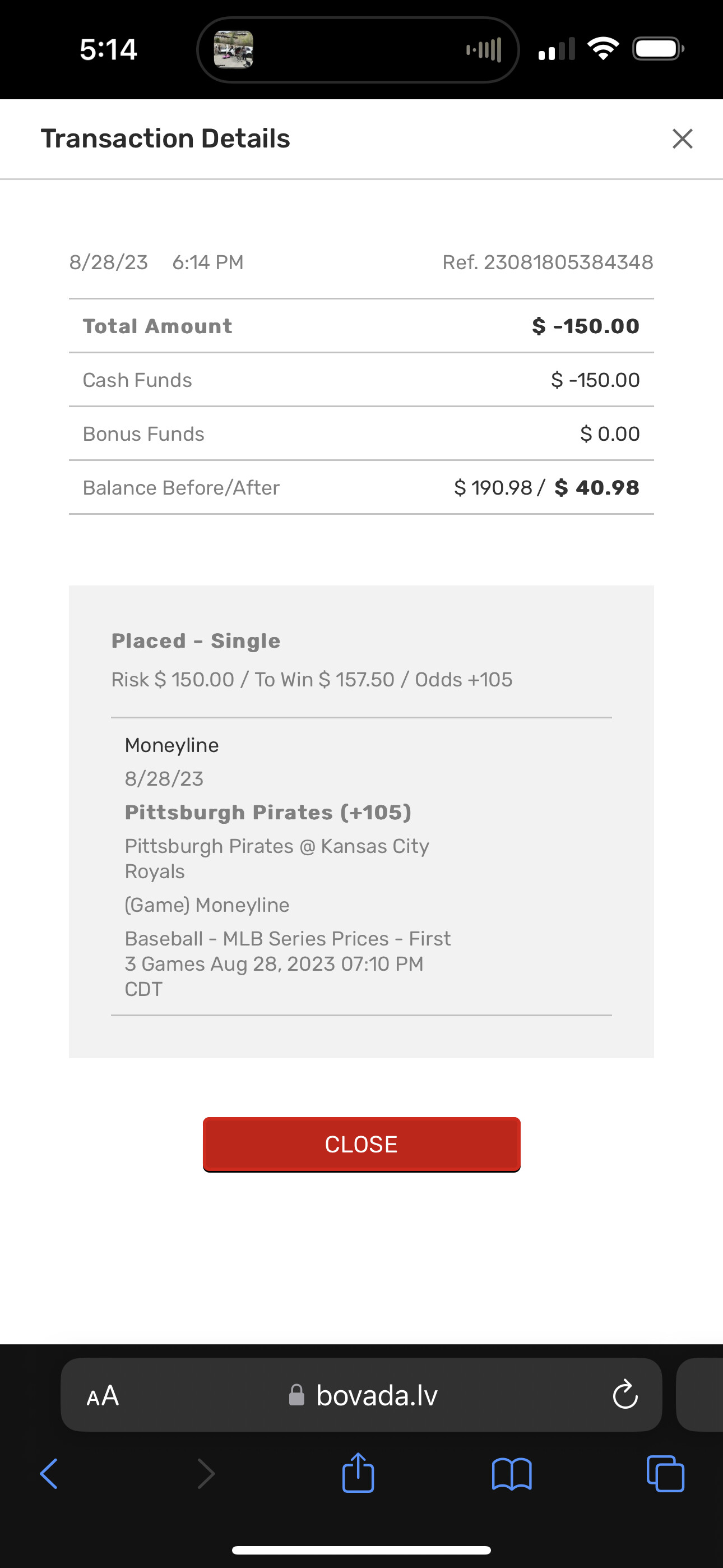Tap the Total Amount row
723x1568 pixels.
coord(361,326)
